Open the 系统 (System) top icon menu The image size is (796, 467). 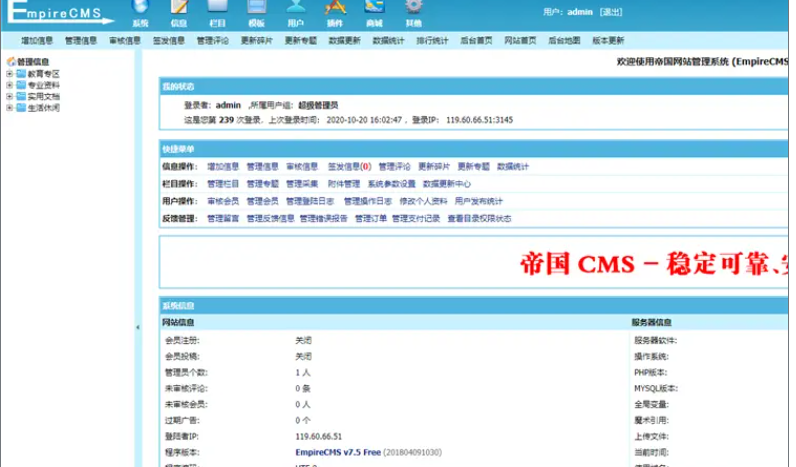pyautogui.click(x=140, y=13)
